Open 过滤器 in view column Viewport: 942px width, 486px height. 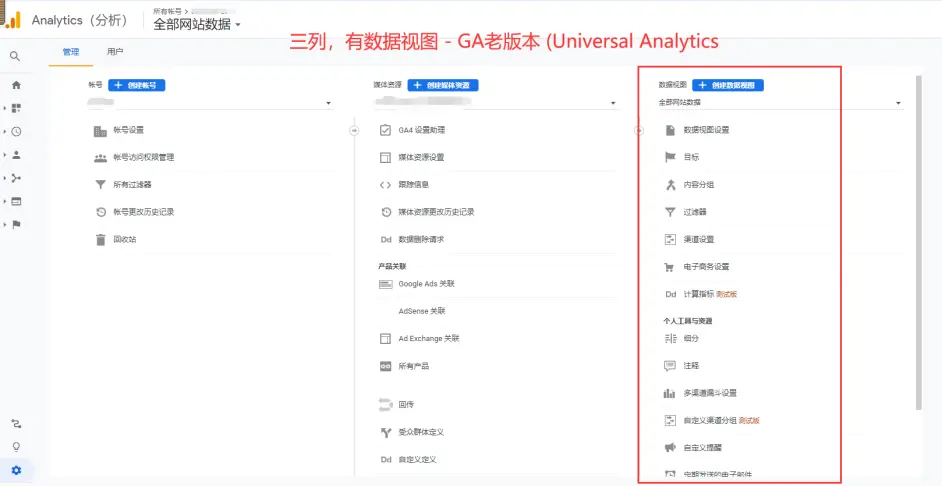coord(695,212)
